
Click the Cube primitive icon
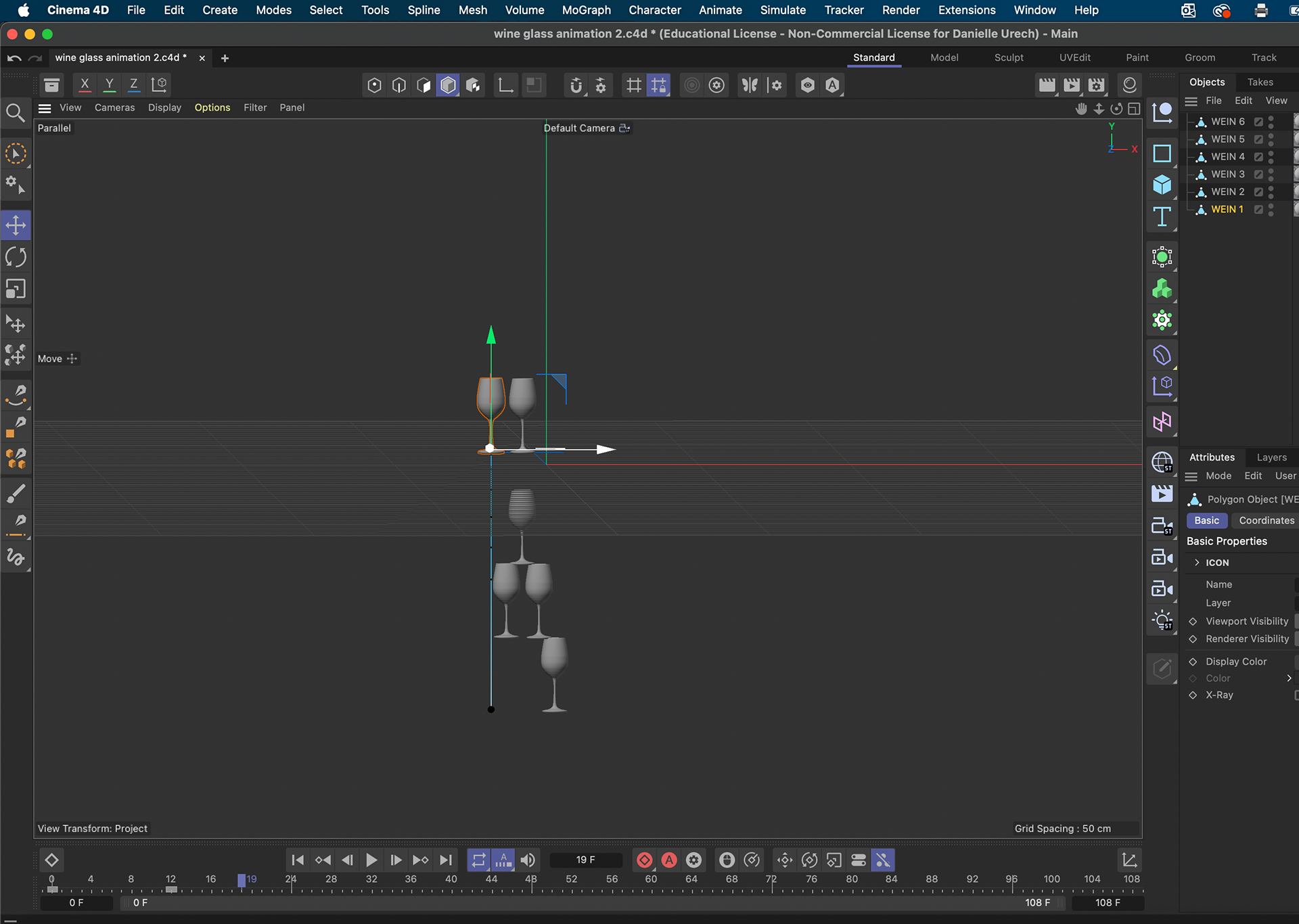pos(1162,185)
